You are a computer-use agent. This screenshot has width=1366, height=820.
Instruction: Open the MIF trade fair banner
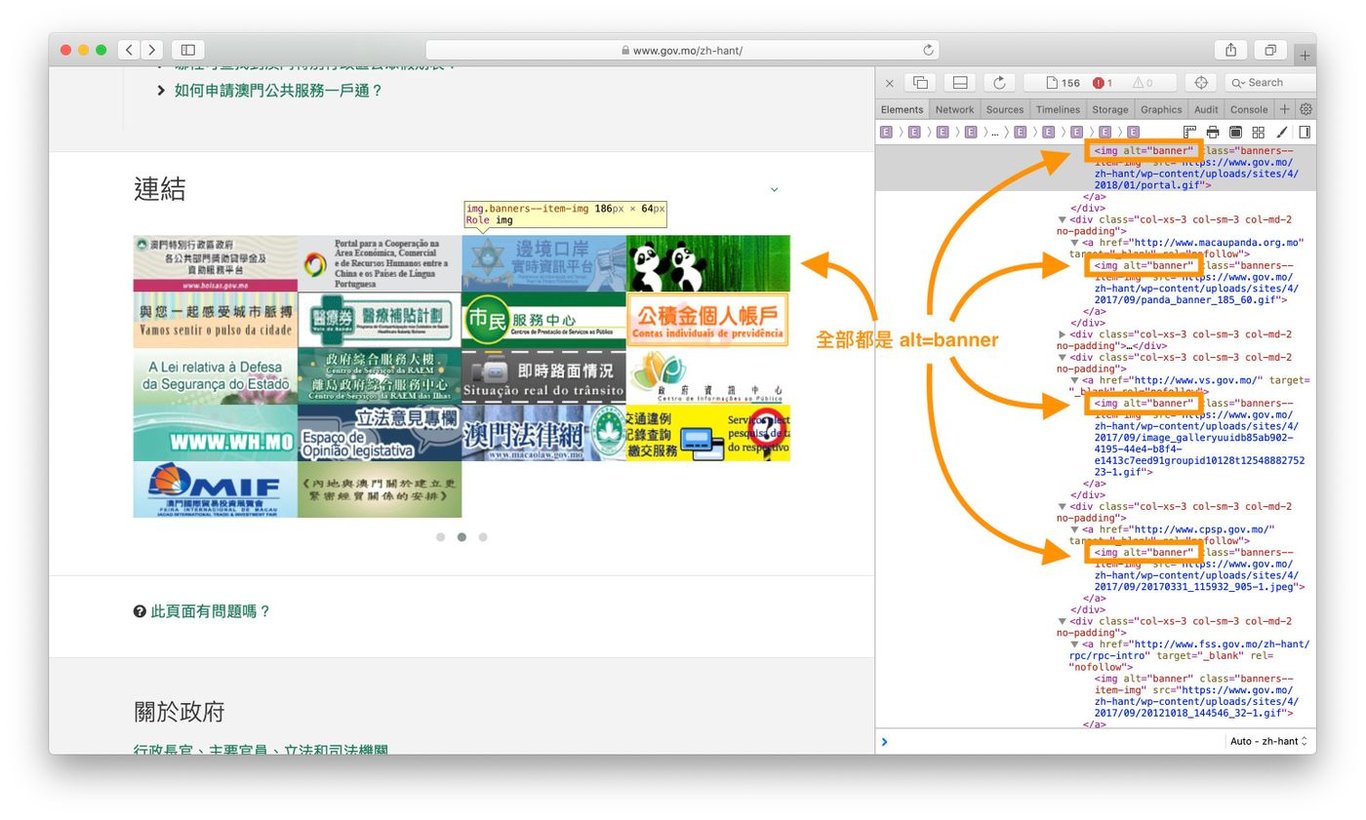pyautogui.click(x=216, y=489)
